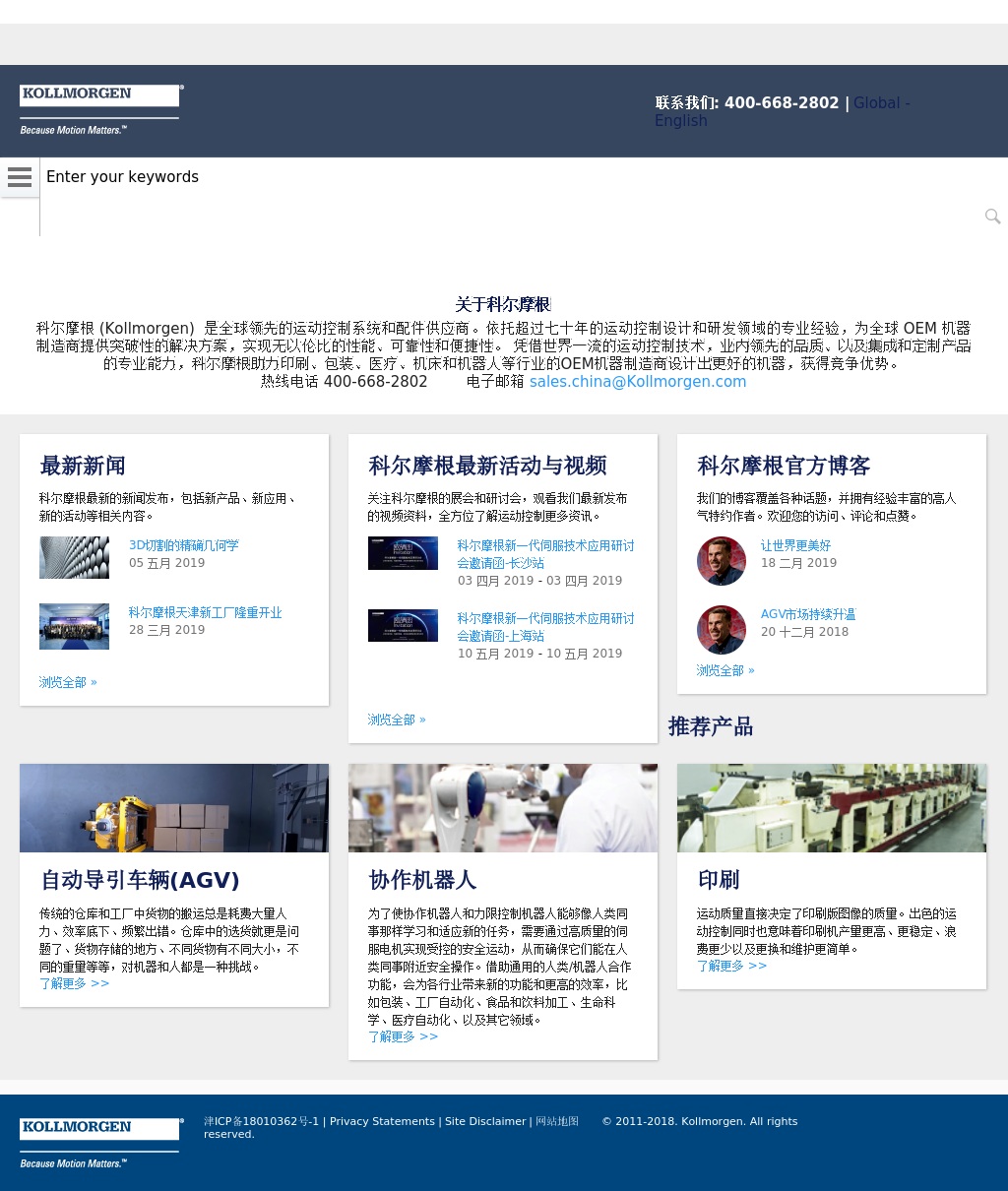Image resolution: width=1008 pixels, height=1191 pixels.
Task: Click author avatar beside AGV市场持续升温 post
Action: click(x=722, y=630)
